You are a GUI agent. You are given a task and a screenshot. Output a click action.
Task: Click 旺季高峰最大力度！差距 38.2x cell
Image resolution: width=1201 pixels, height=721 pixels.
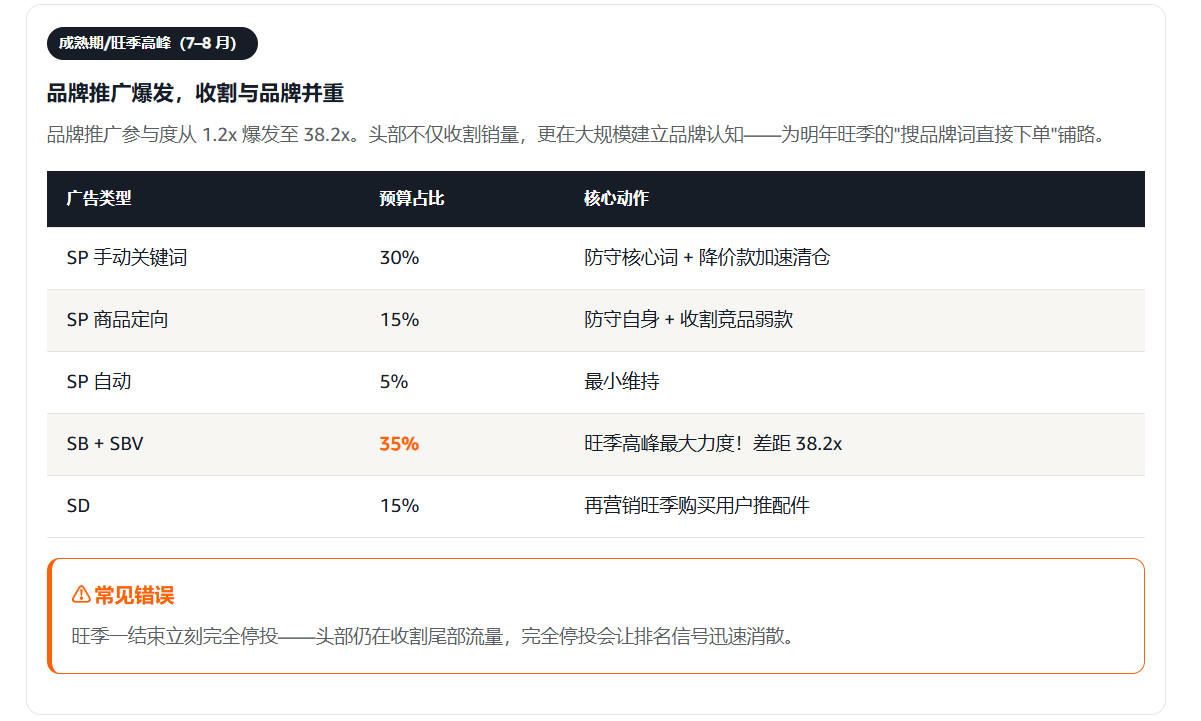713,444
